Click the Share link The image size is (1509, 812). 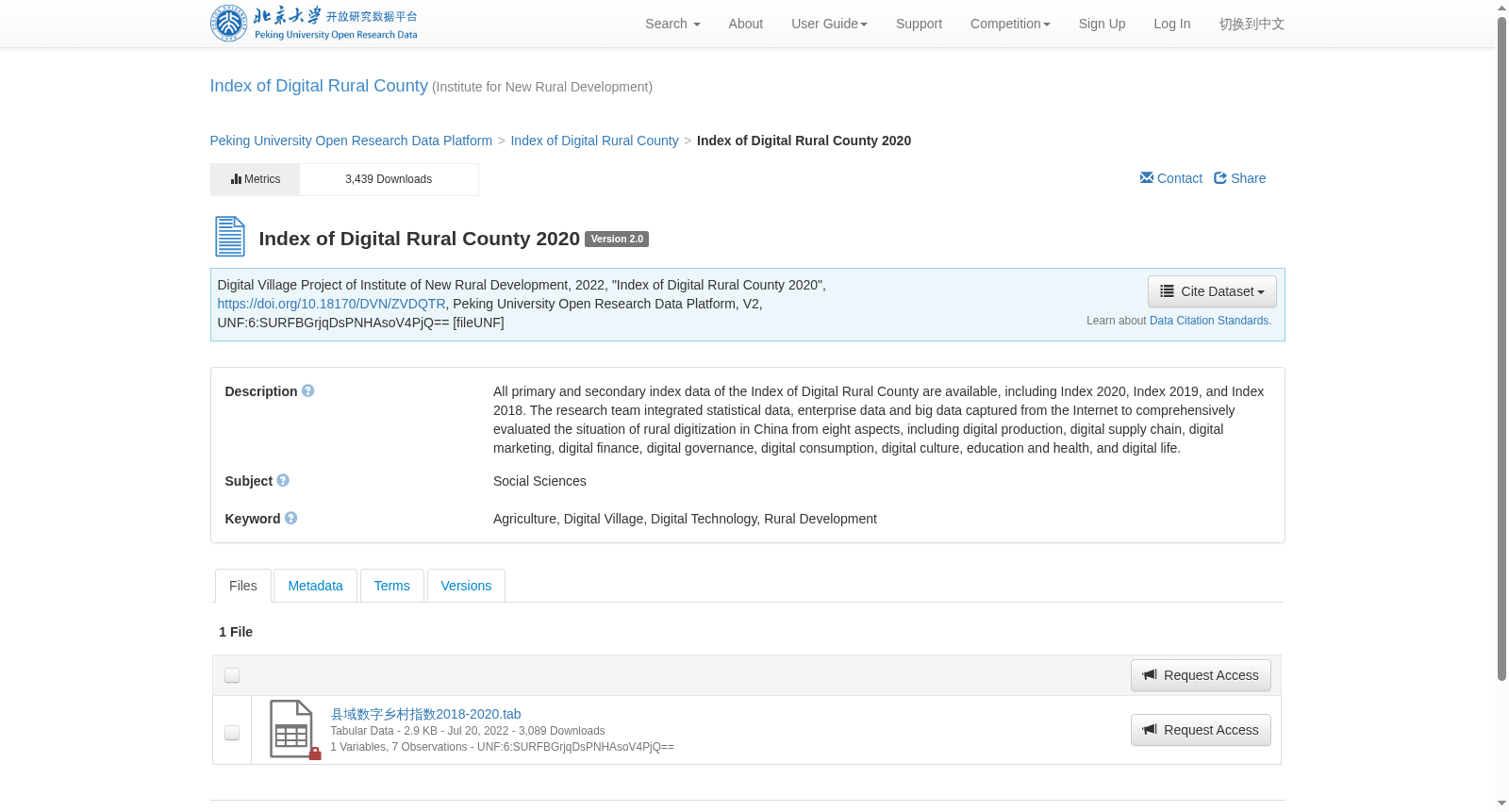pos(1240,178)
